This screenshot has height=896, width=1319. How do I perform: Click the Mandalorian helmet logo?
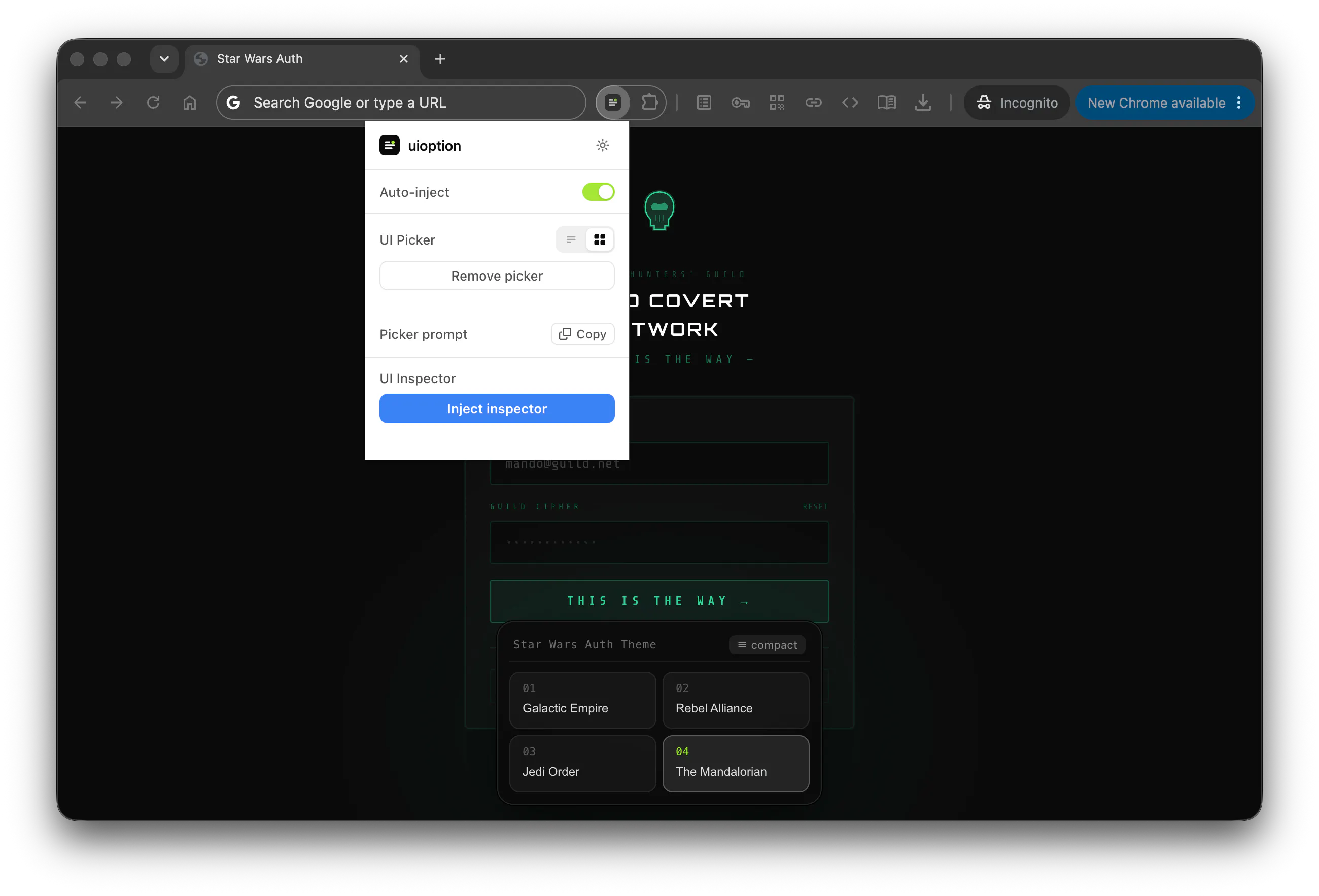[x=659, y=211]
